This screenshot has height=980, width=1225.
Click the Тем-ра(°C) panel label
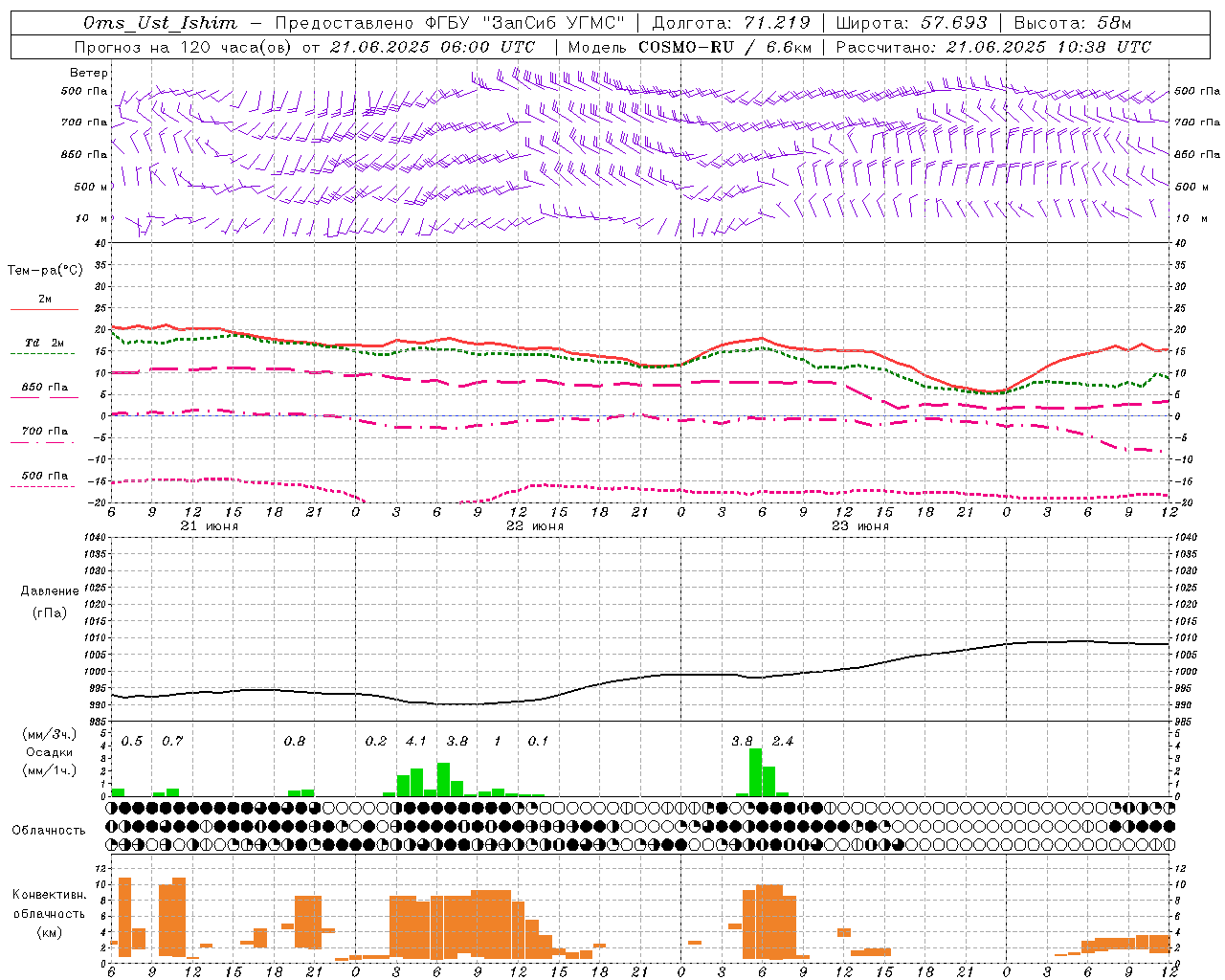[45, 271]
